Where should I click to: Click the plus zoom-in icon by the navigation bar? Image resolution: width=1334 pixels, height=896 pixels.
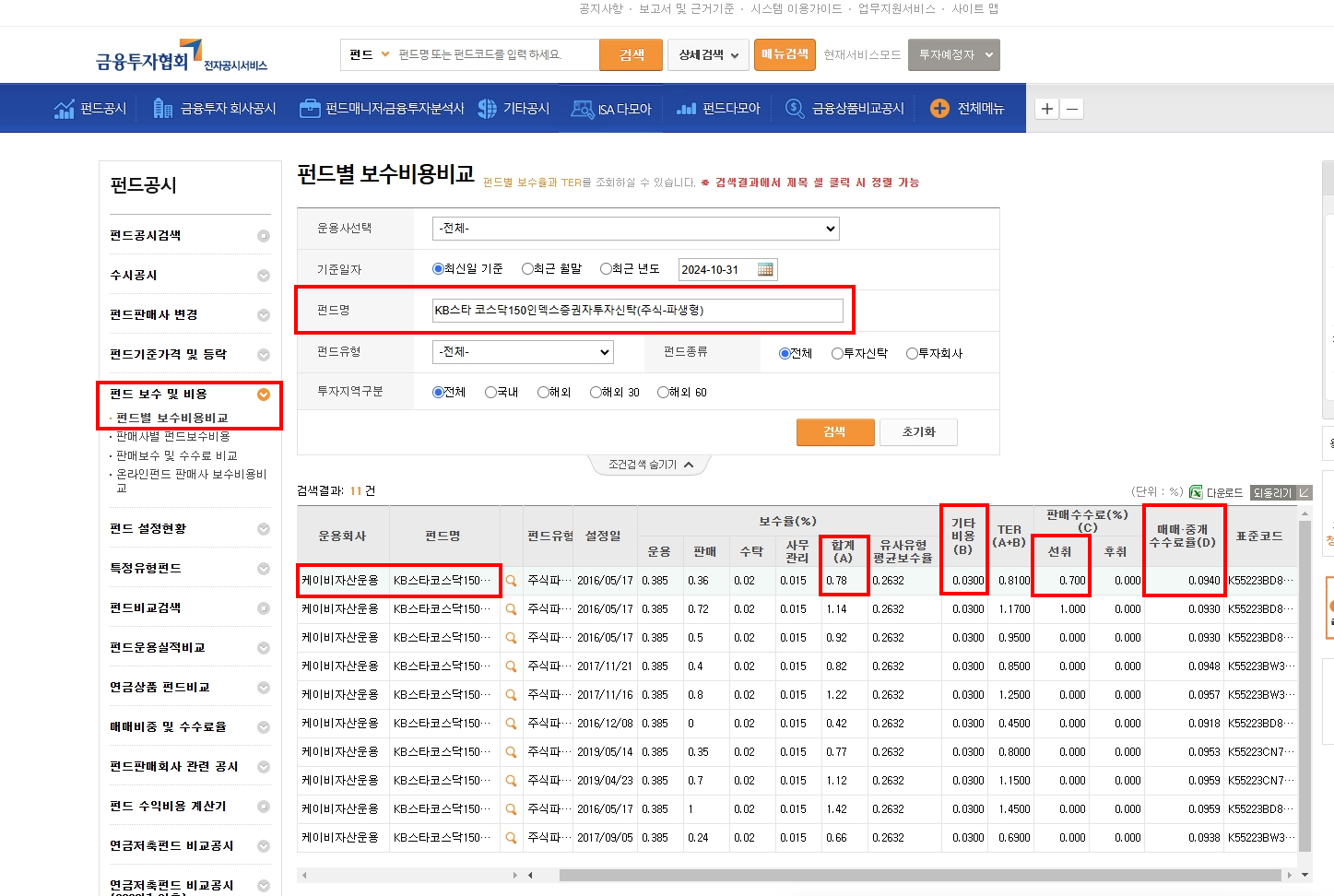1047,109
